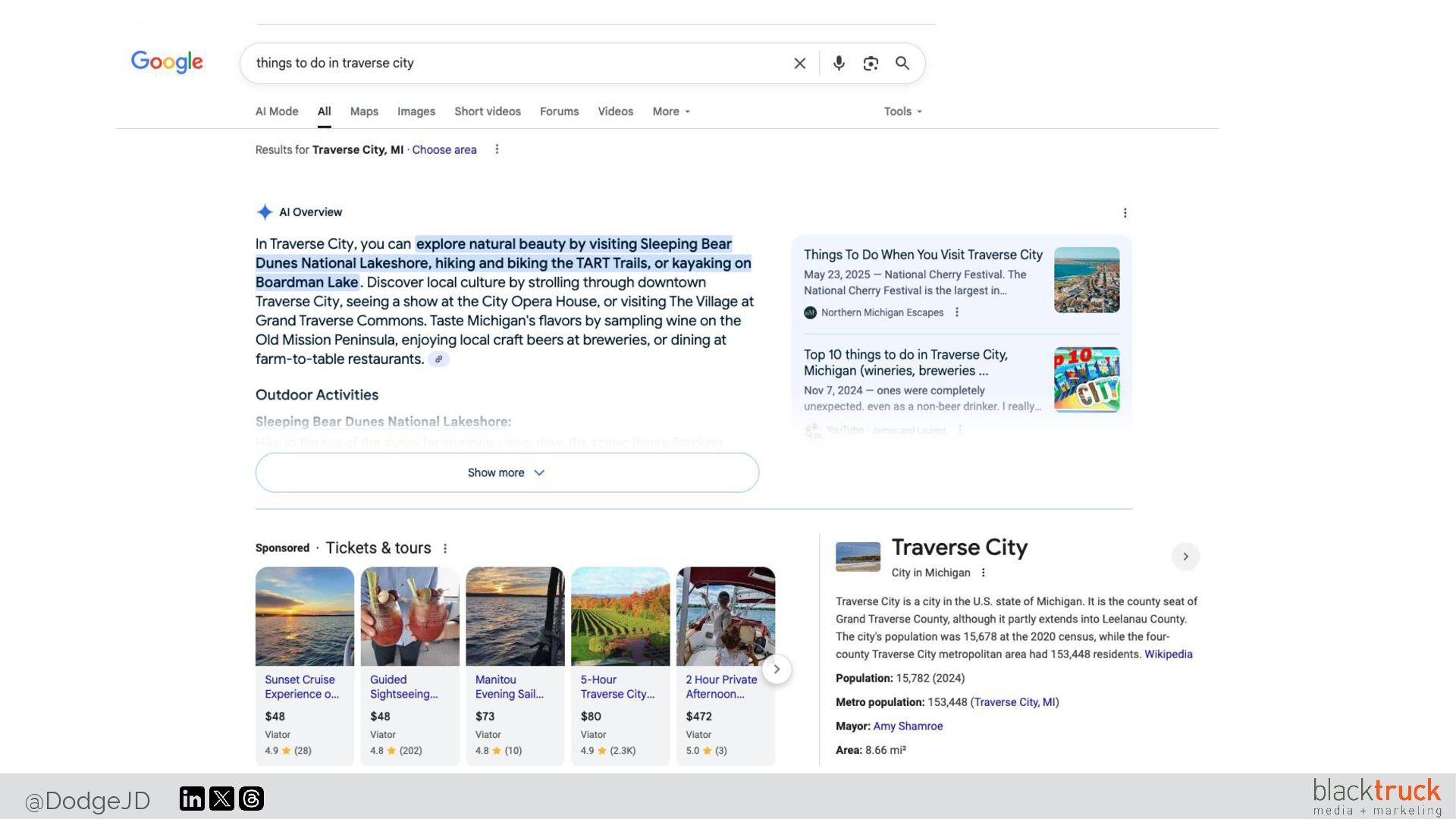1456x819 pixels.
Task: Clear the search box with X icon
Action: click(799, 64)
